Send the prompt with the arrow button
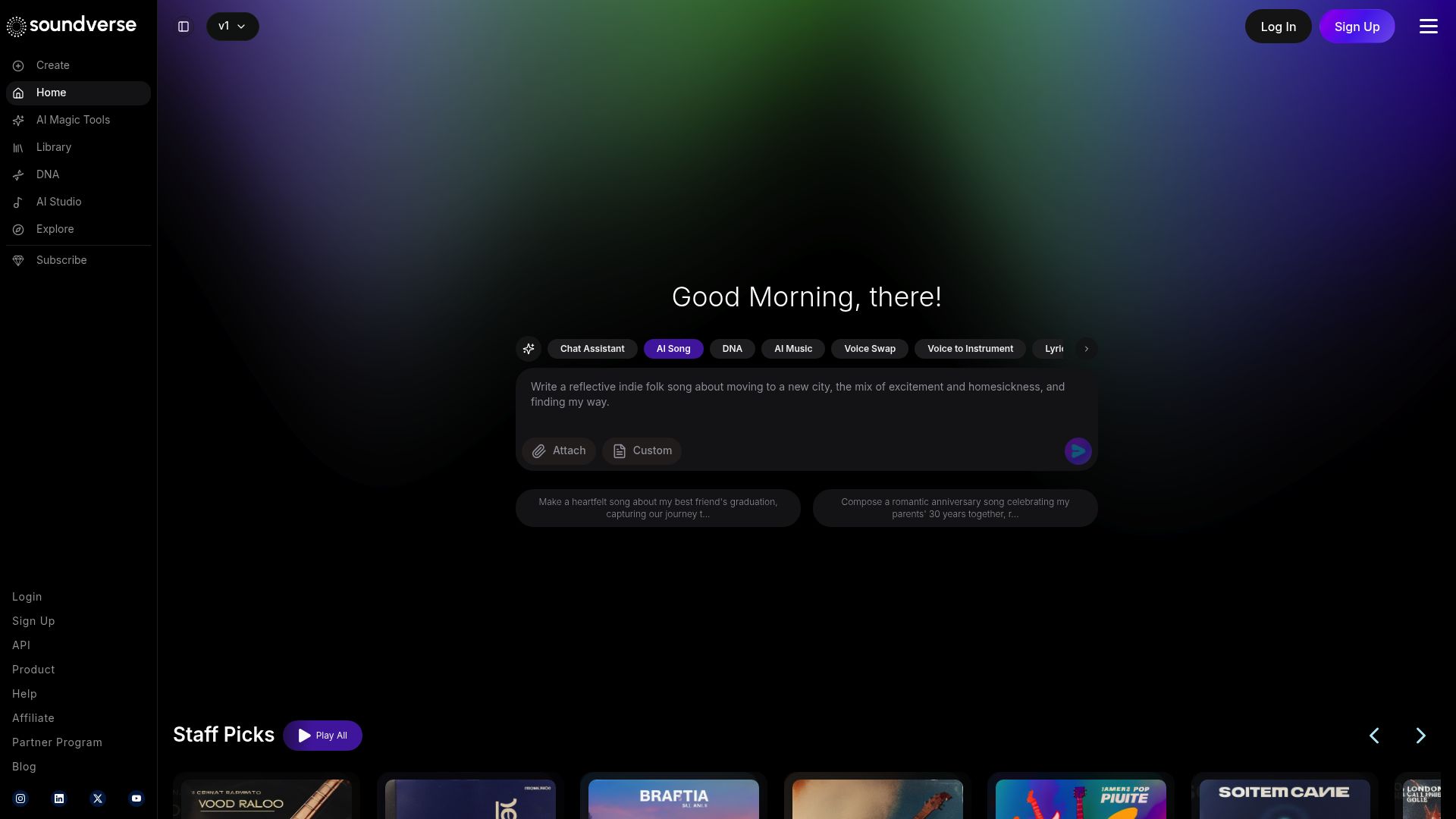This screenshot has width=1456, height=819. 1078,451
